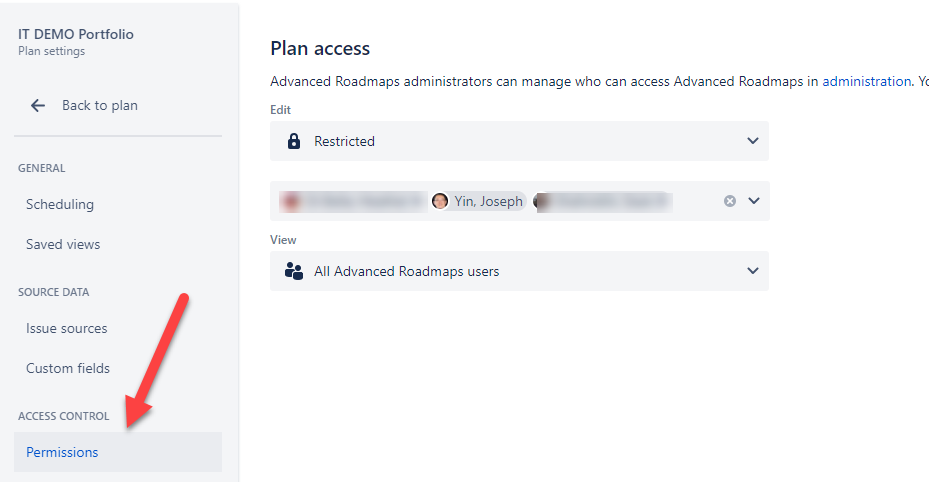Expand the View access dropdown chevron
The width and height of the screenshot is (929, 482).
coord(753,271)
